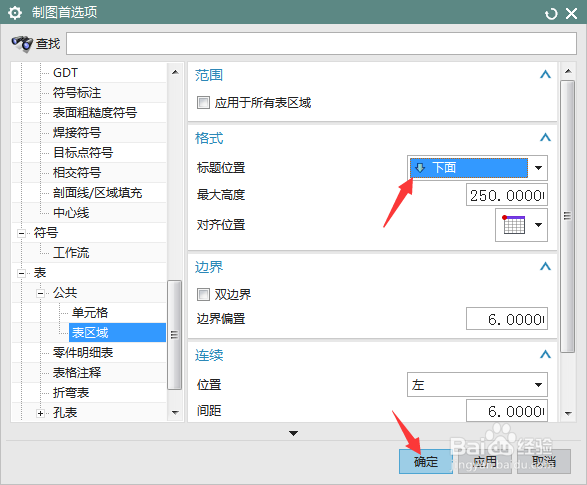Collapse the 连续 section
Screen dimensions: 587x485
click(x=545, y=354)
